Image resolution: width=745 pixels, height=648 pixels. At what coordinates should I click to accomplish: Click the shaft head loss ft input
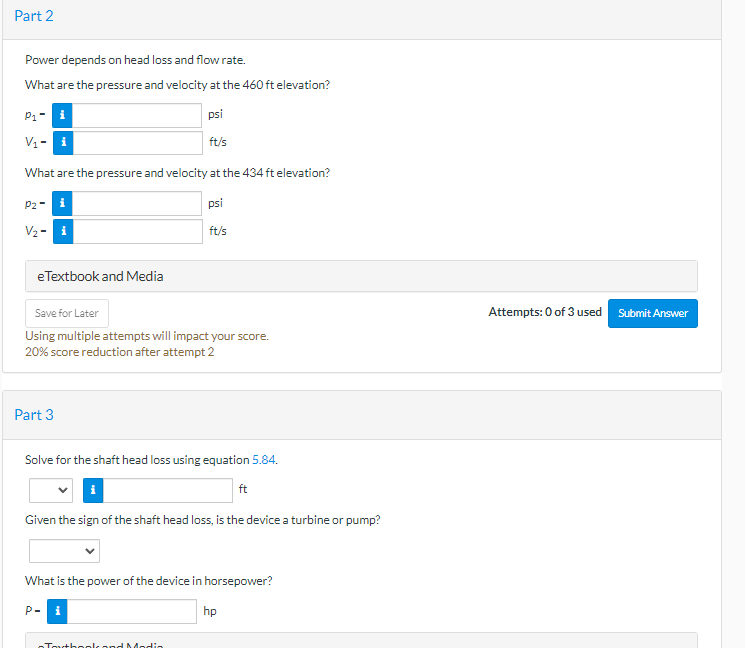tap(168, 490)
